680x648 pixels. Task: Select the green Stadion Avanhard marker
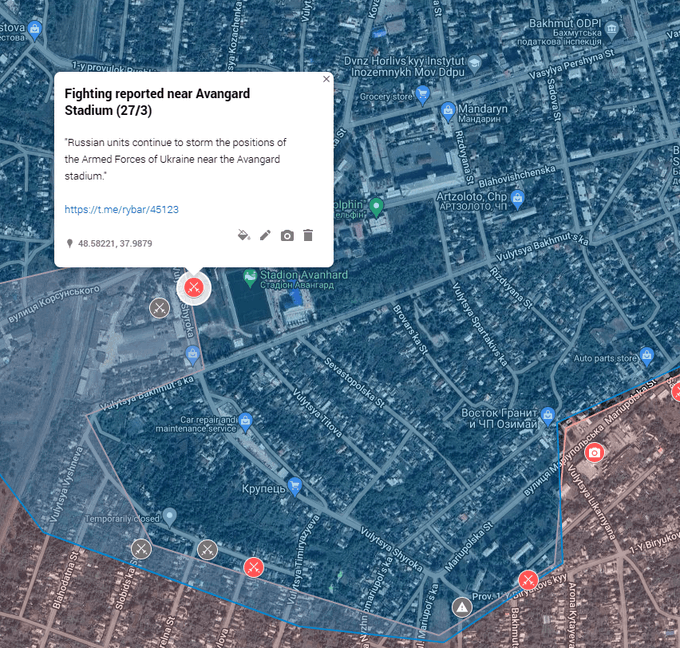250,276
